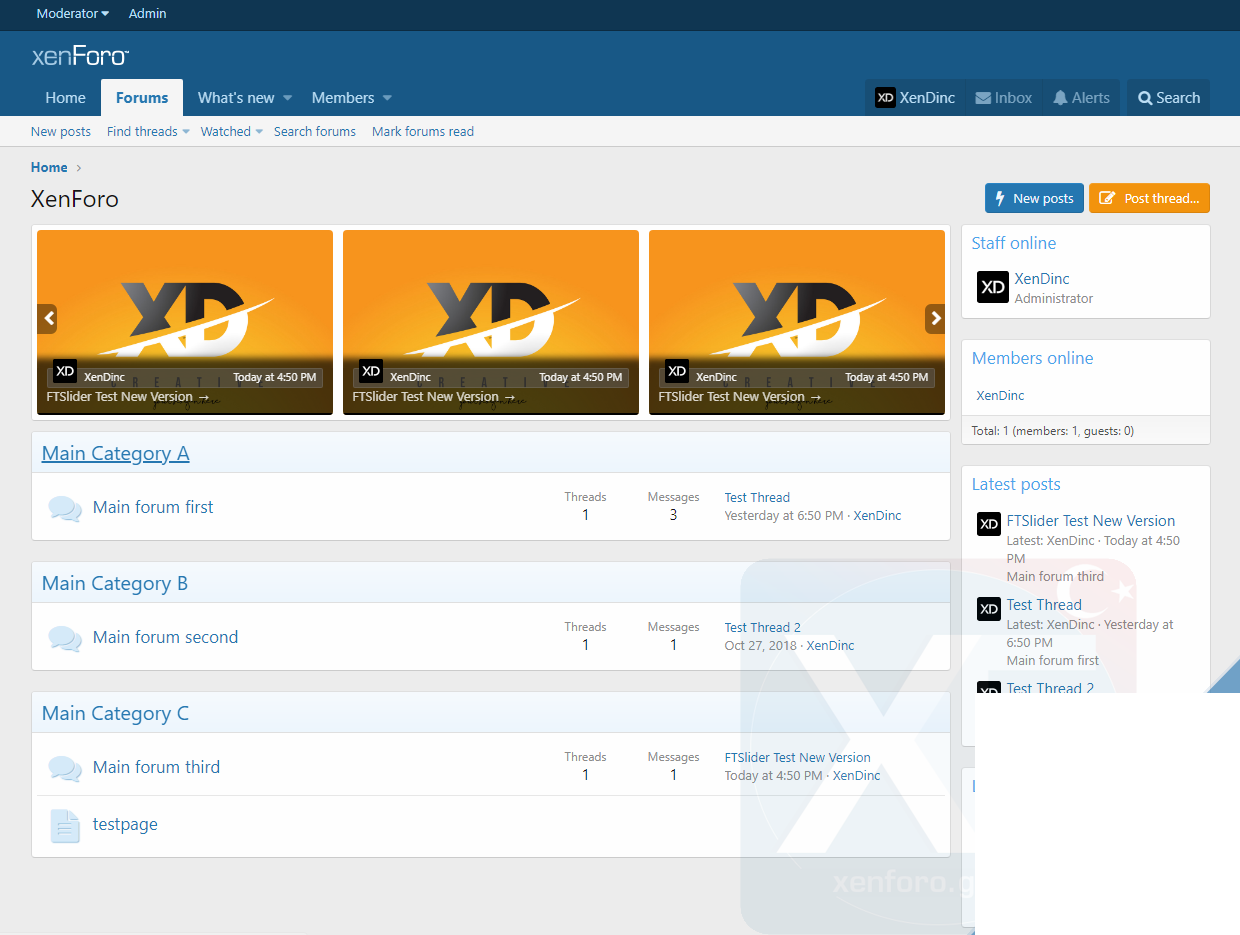Click XenDinc avatar under Staff online
Viewport: 1240px width, 935px height.
pyautogui.click(x=993, y=287)
